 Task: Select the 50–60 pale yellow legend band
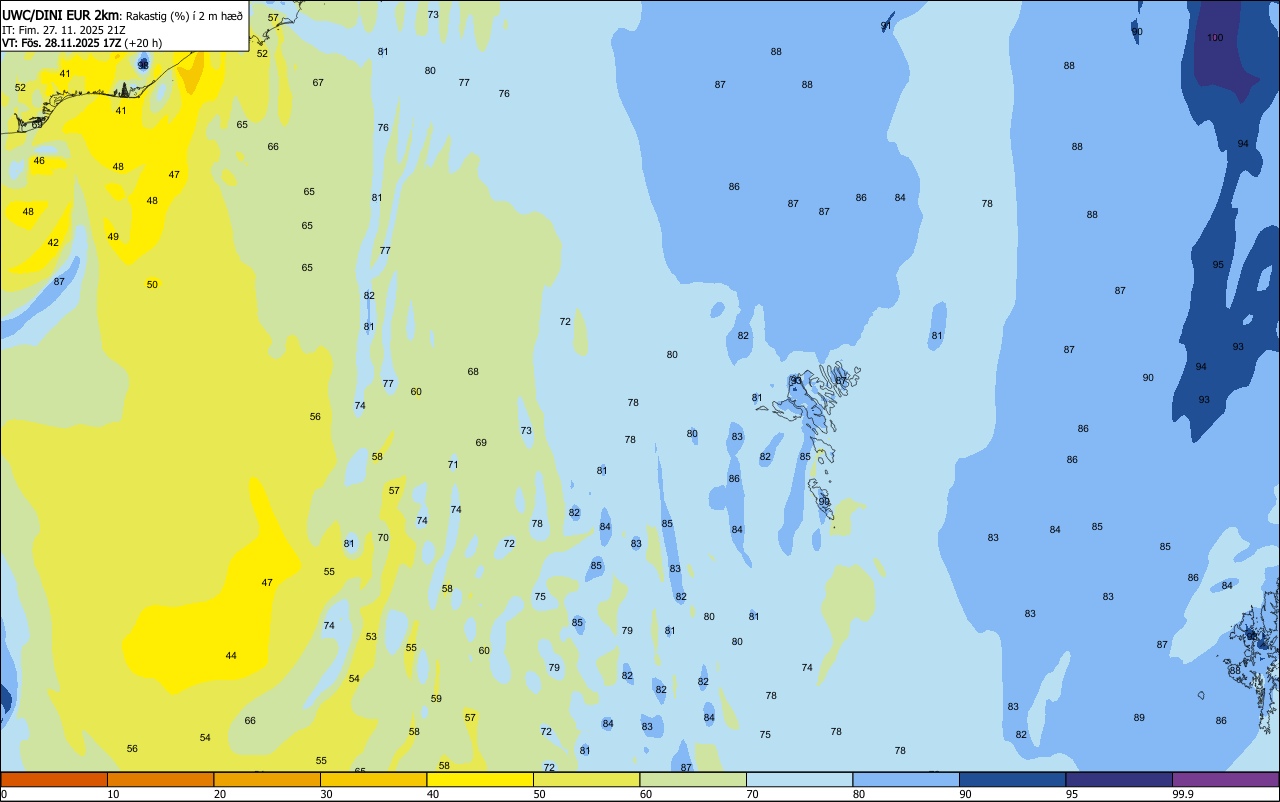click(x=586, y=779)
